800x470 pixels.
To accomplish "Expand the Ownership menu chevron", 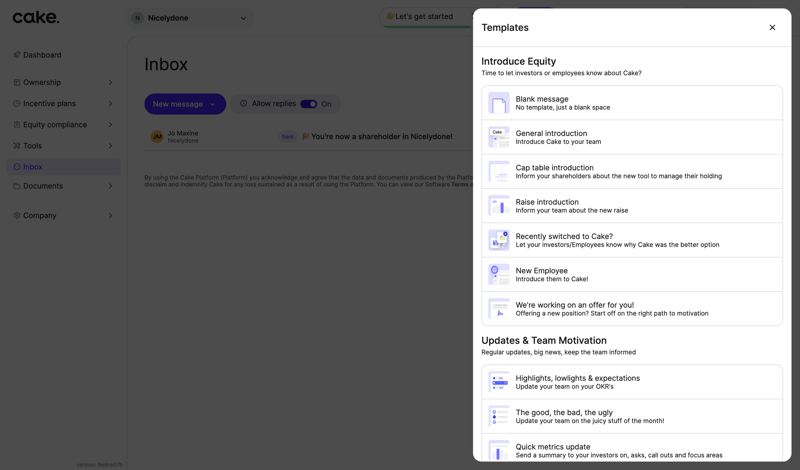I will pyautogui.click(x=110, y=83).
